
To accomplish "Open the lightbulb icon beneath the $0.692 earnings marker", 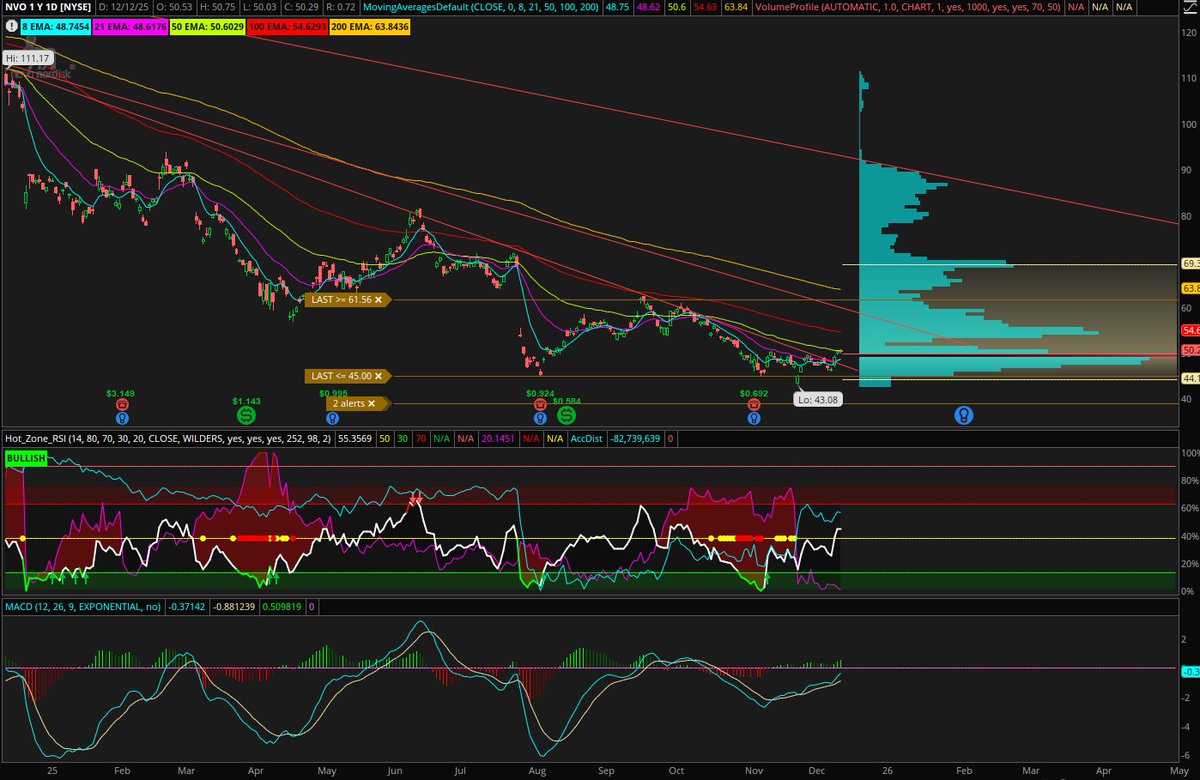I will click(754, 417).
